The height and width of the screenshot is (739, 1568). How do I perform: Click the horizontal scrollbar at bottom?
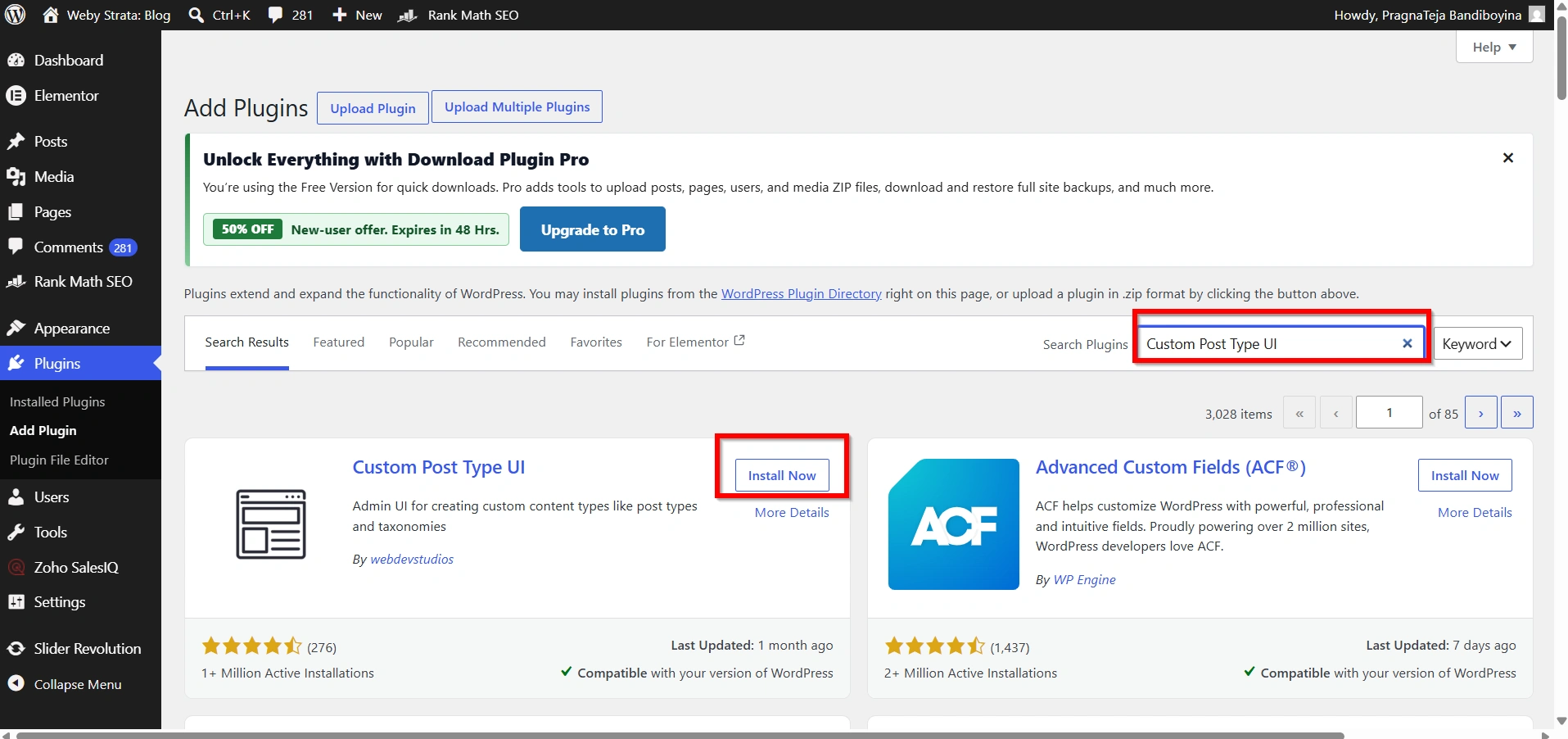click(680, 735)
